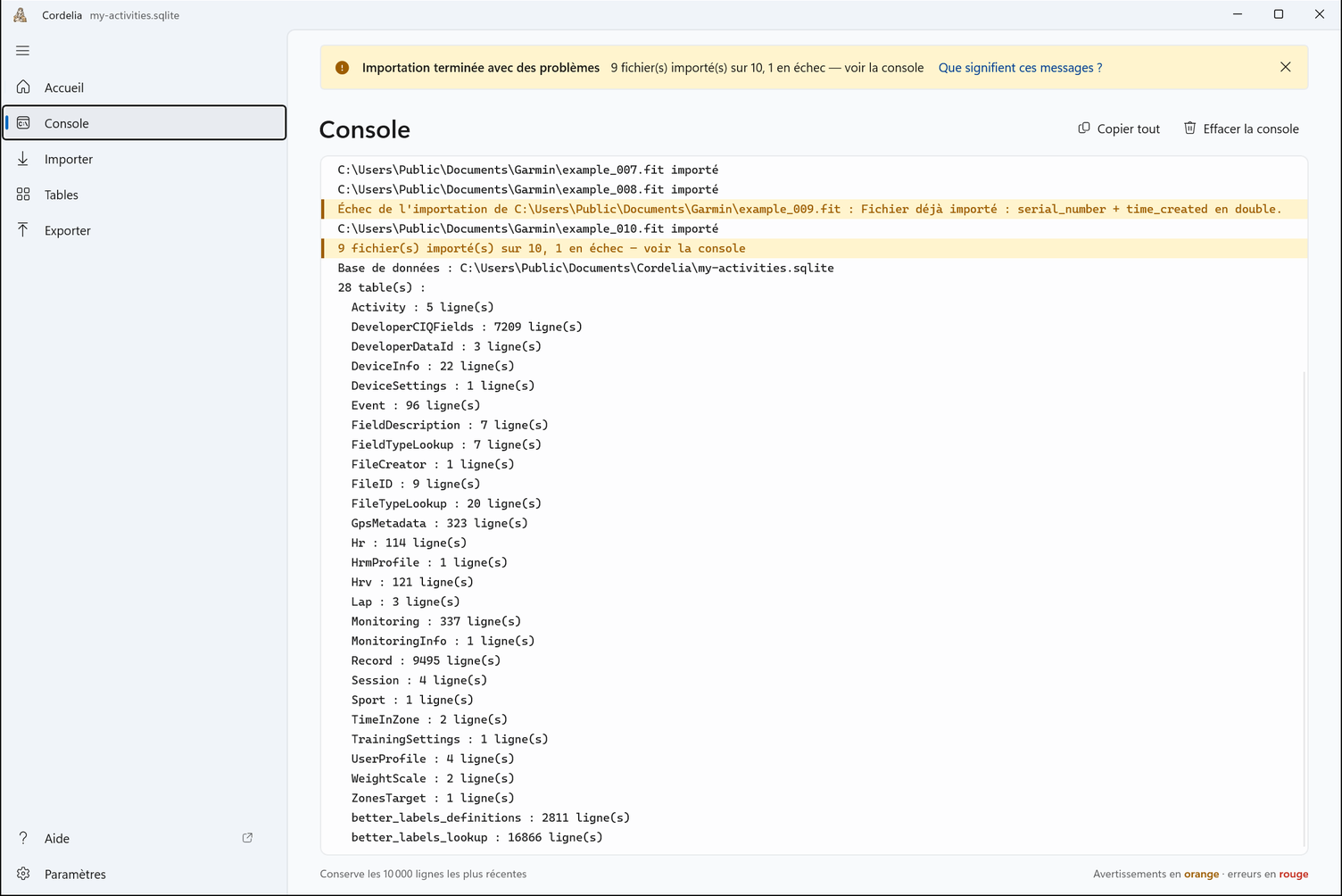The width and height of the screenshot is (1342, 896).
Task: Select the Record : 9495 ligne(s) line
Action: pos(426,660)
